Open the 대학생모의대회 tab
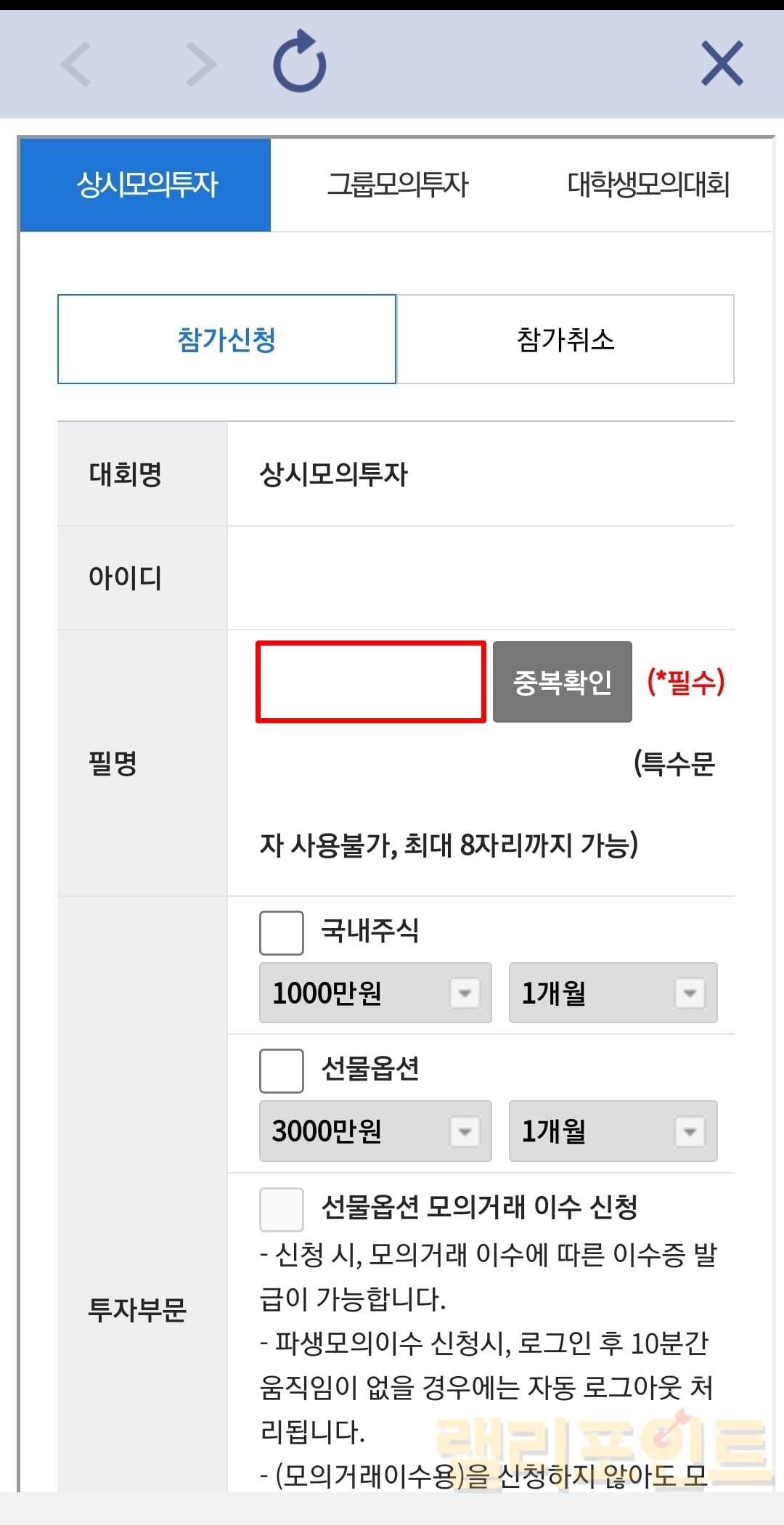 click(648, 184)
